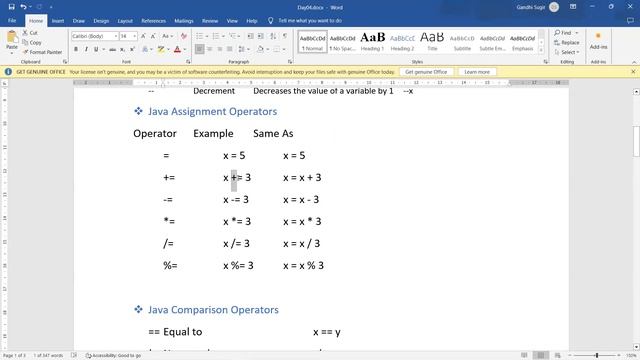Toggle Subscript formatting
The width and height of the screenshot is (640, 360).
pyautogui.click(x=122, y=49)
